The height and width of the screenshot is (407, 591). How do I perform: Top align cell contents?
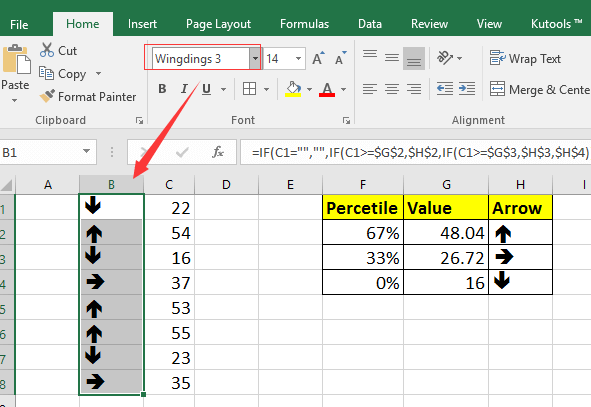pos(370,55)
